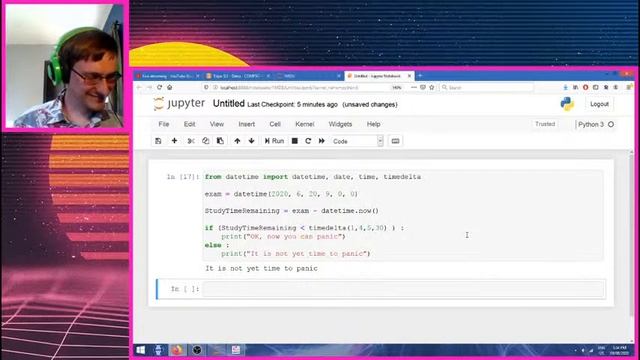Click the Jupyter logo to go home

[179, 104]
